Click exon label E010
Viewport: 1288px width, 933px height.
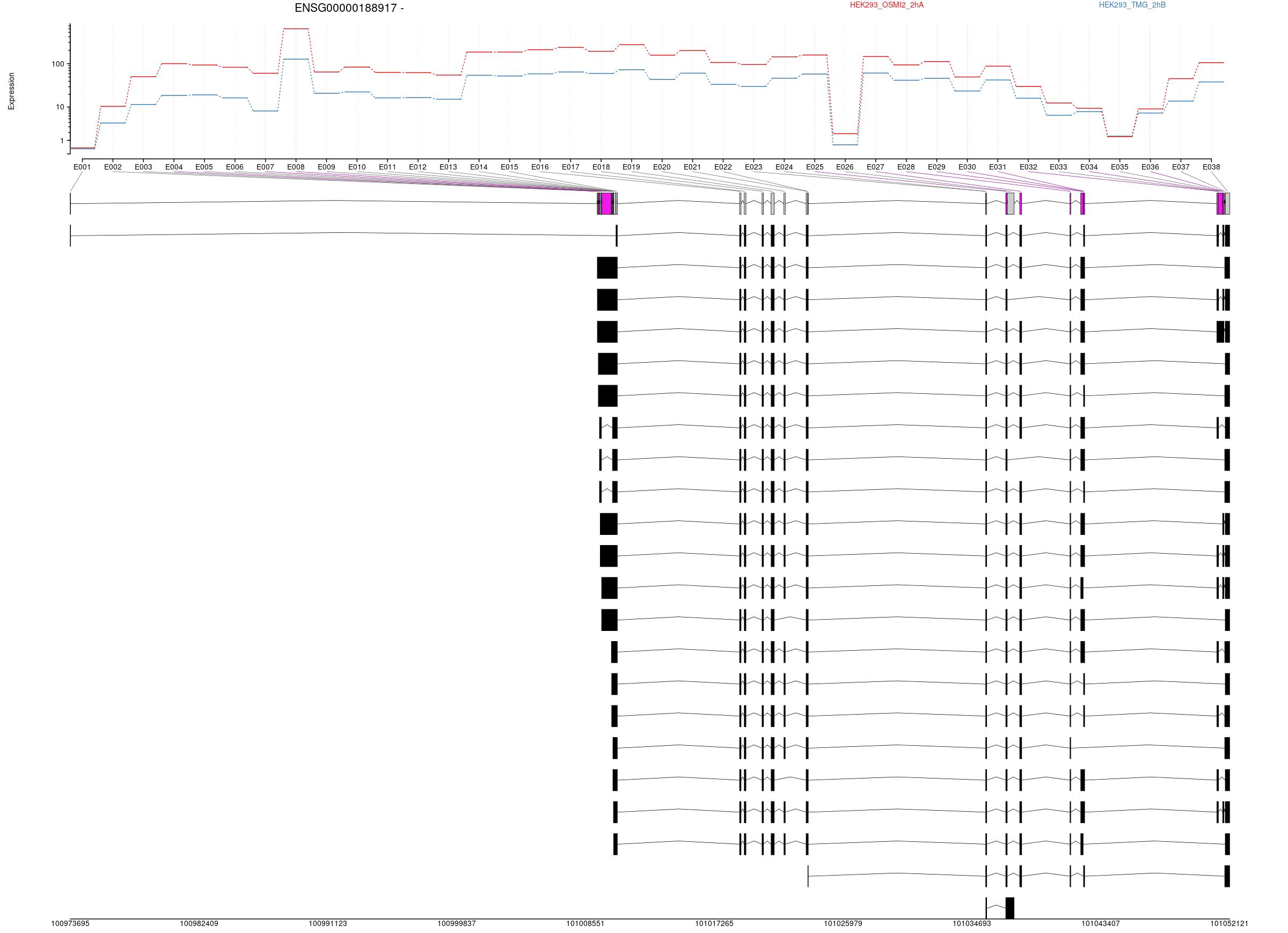[357, 167]
